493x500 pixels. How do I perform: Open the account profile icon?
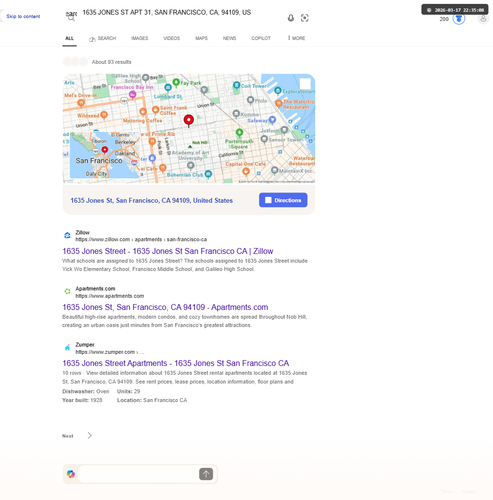tap(483, 19)
